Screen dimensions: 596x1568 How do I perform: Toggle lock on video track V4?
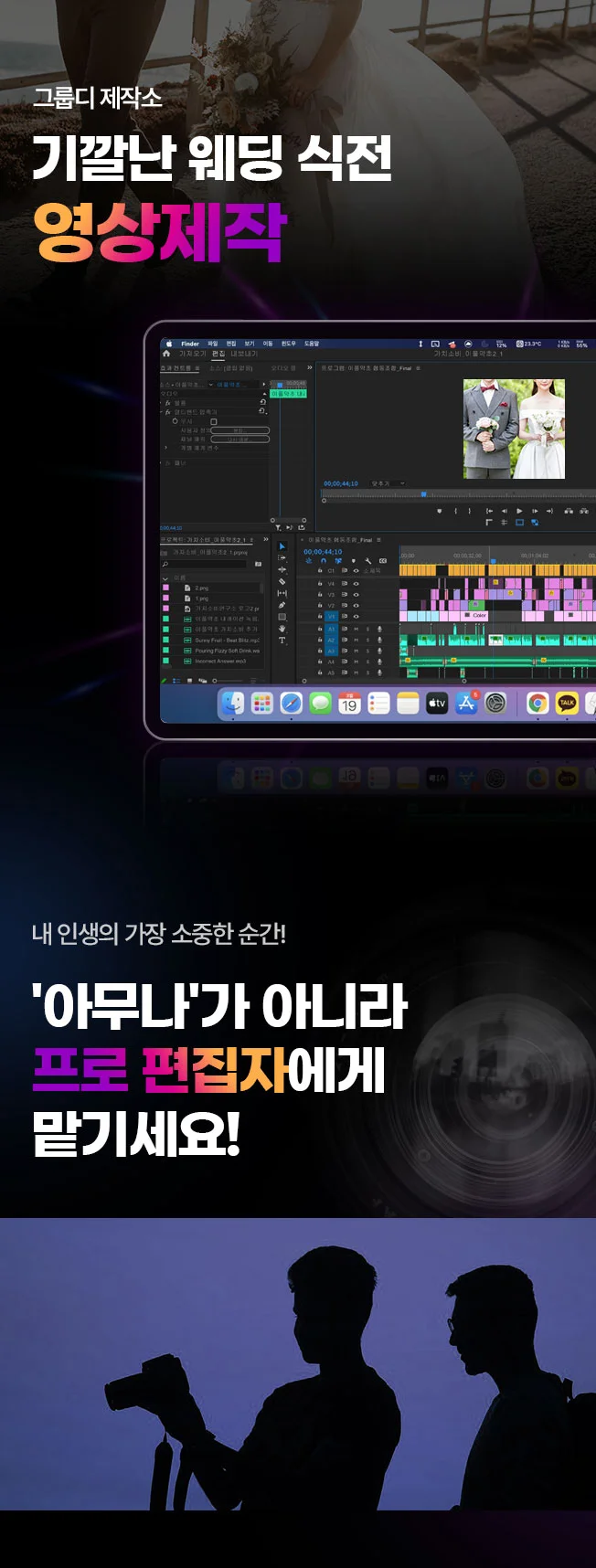pos(320,584)
